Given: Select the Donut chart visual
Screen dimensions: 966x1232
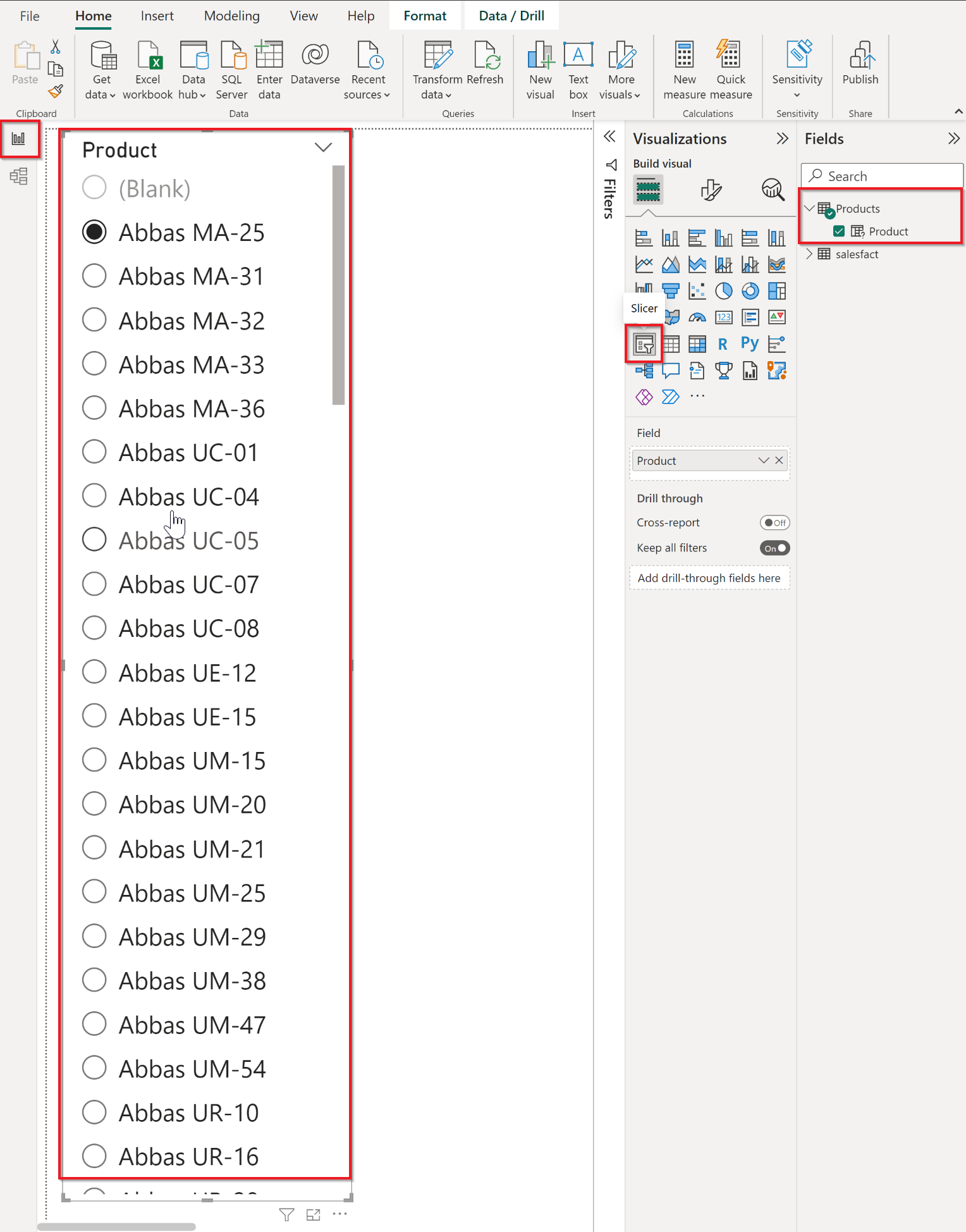Looking at the screenshot, I should coord(750,291).
